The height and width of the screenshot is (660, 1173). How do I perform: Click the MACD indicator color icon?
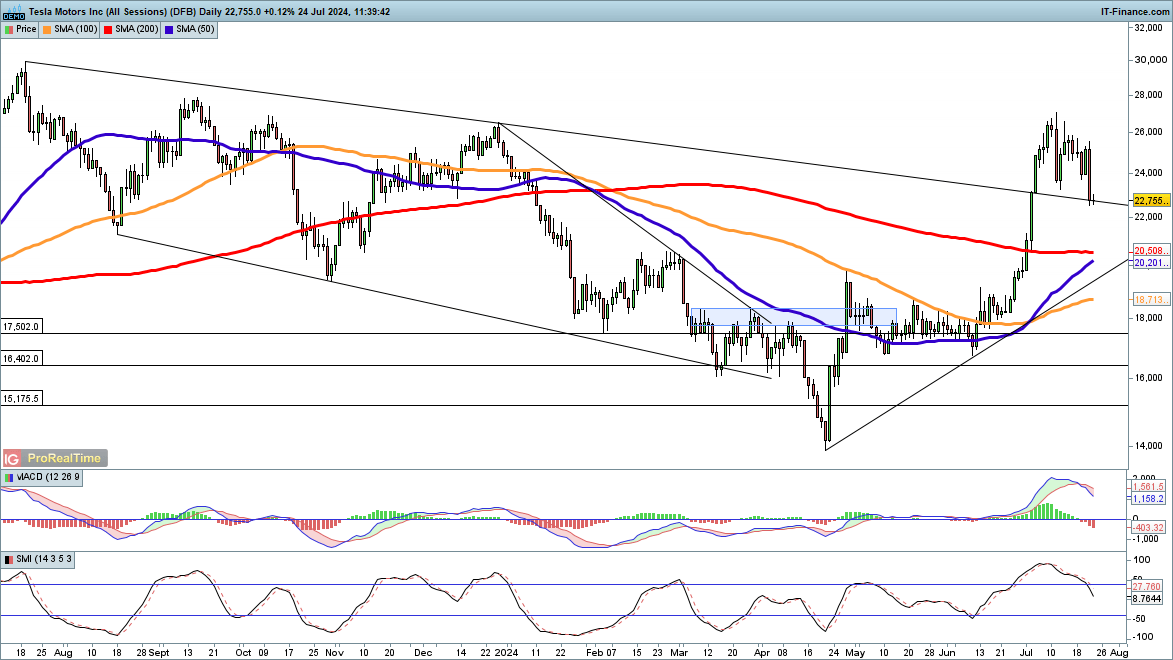pyautogui.click(x=9, y=477)
